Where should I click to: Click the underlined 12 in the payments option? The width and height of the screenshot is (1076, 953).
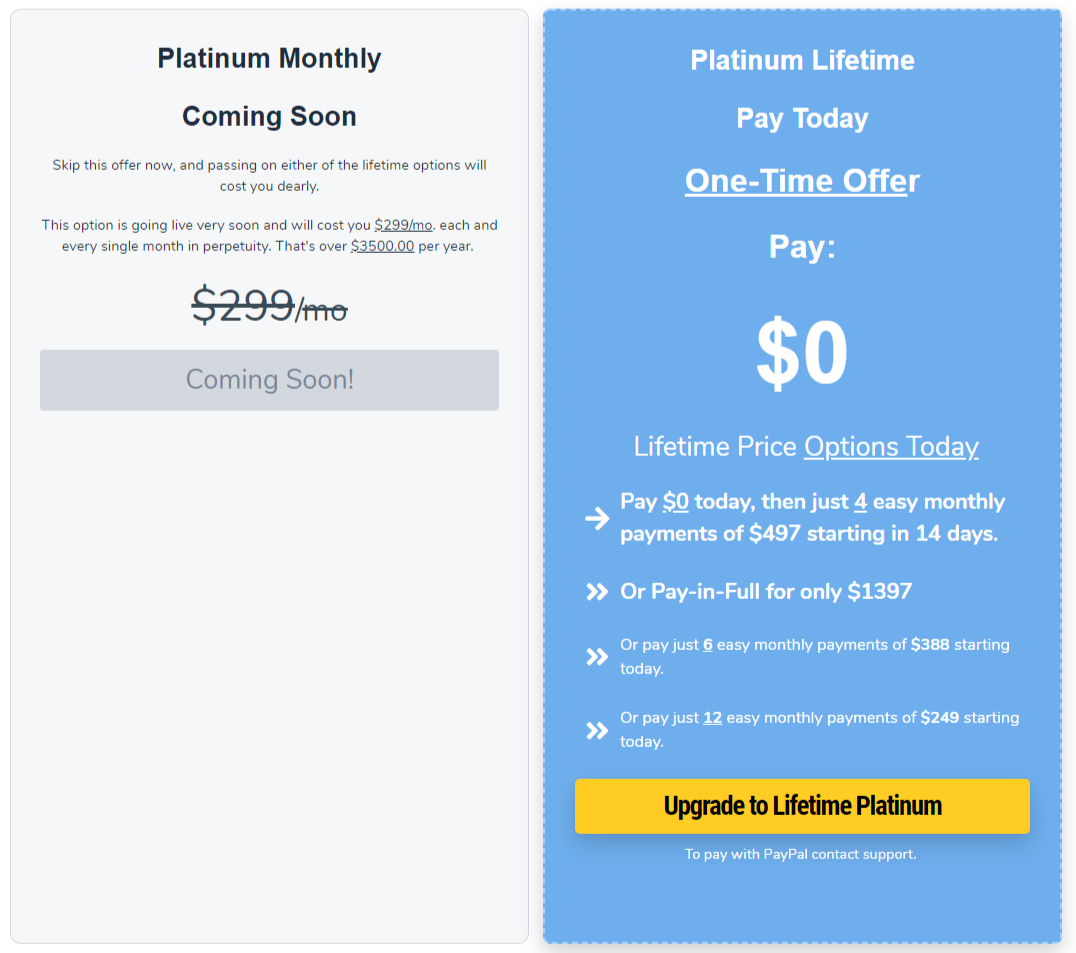point(712,718)
